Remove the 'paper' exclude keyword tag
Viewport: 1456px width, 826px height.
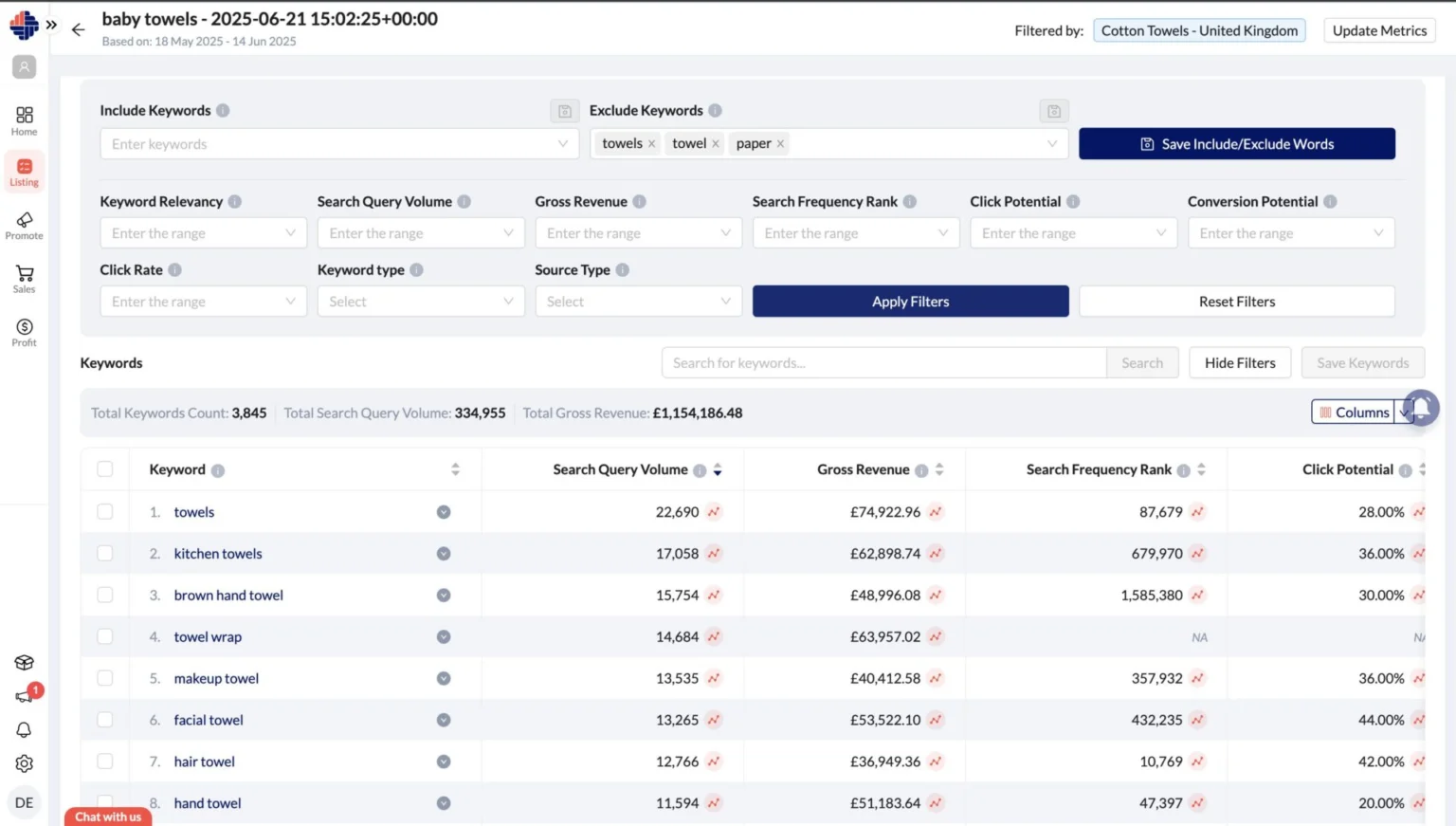780,144
